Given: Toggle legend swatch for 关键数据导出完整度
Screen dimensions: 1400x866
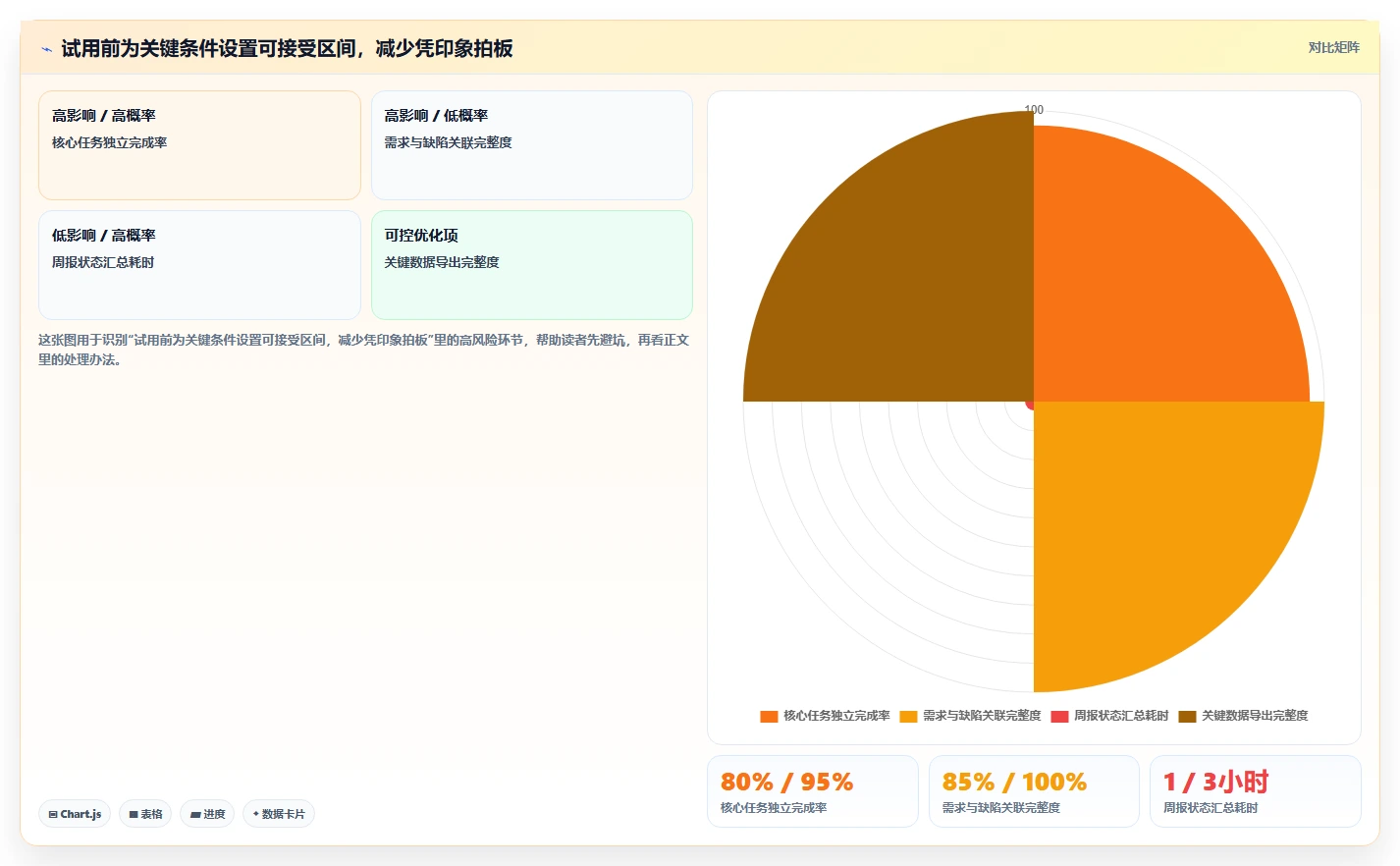Looking at the screenshot, I should coord(1187,716).
